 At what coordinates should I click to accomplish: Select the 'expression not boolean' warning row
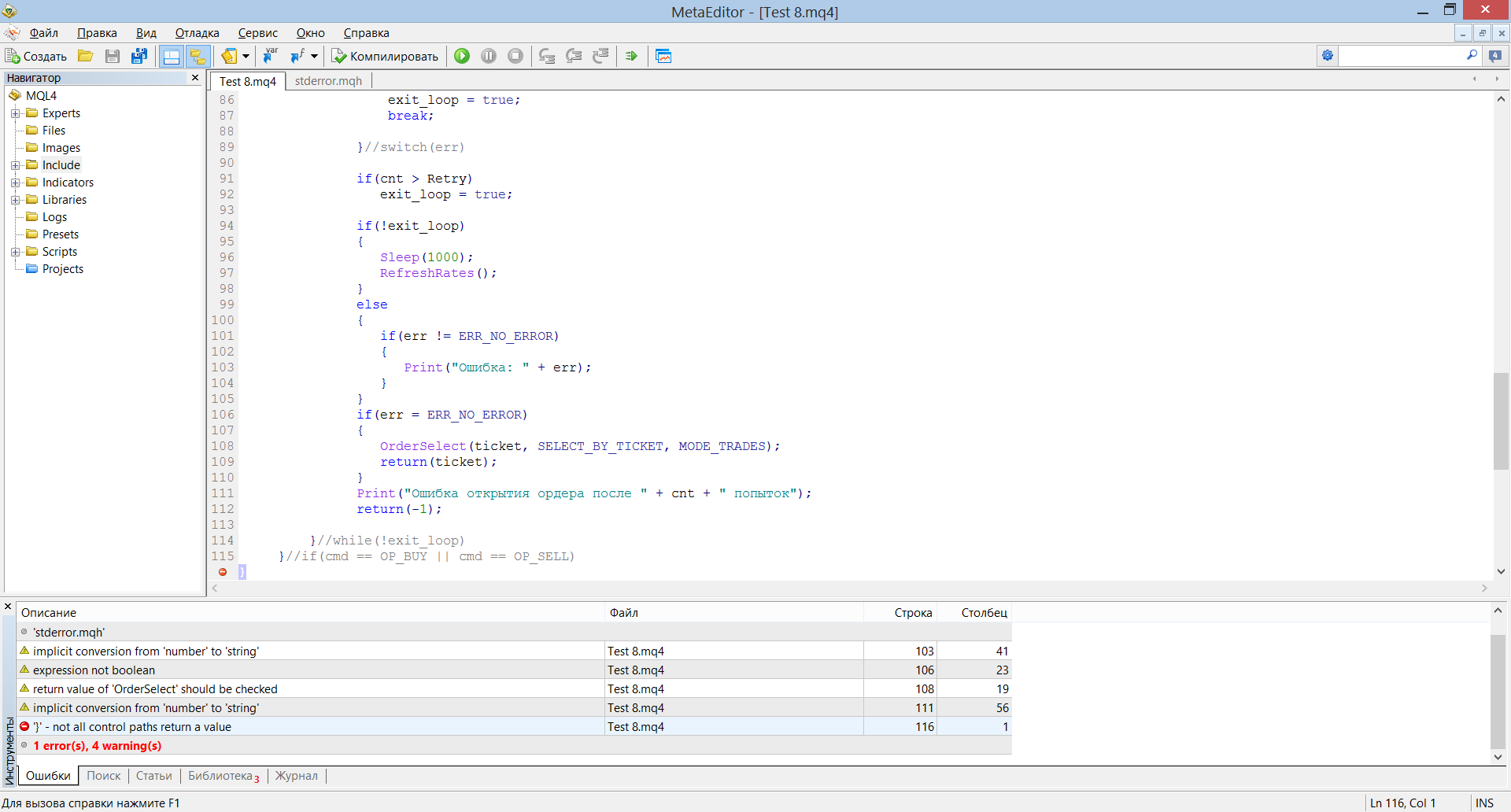click(x=514, y=670)
